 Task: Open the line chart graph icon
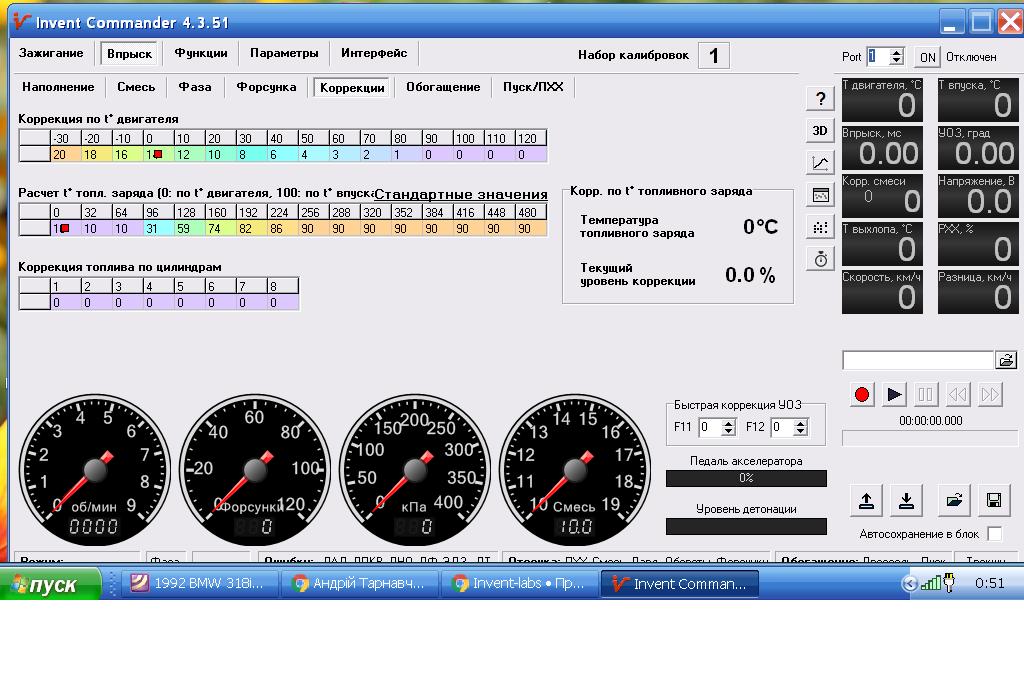[820, 163]
